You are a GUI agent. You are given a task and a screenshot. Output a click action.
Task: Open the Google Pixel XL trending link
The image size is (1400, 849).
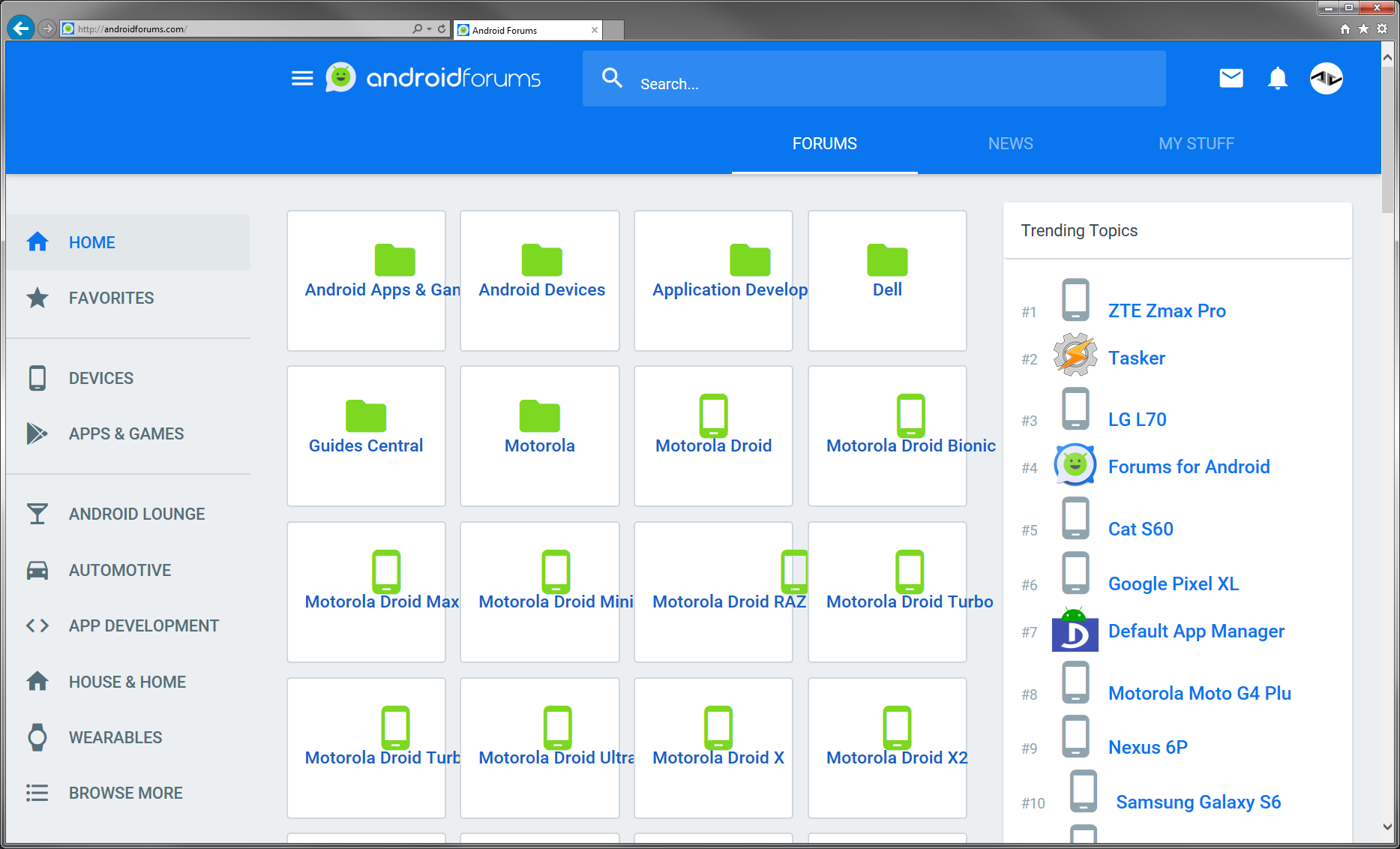pyautogui.click(x=1173, y=583)
